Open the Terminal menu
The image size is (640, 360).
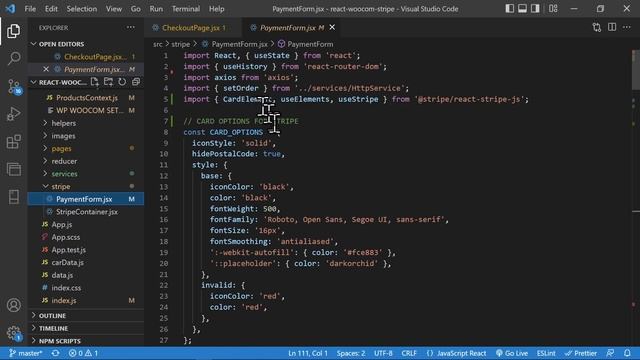(x=186, y=9)
